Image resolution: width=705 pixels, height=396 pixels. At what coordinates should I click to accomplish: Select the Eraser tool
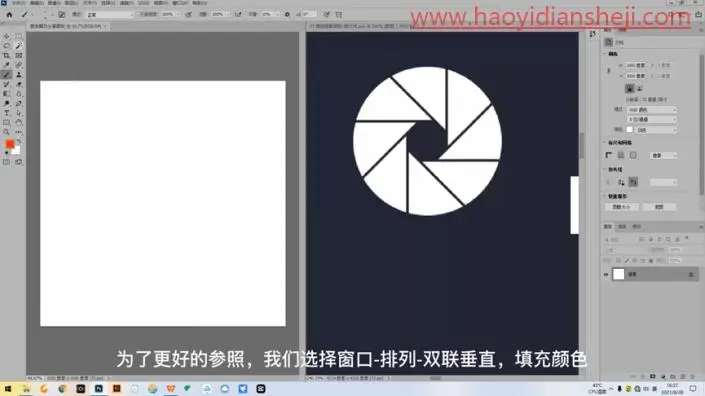coord(19,84)
